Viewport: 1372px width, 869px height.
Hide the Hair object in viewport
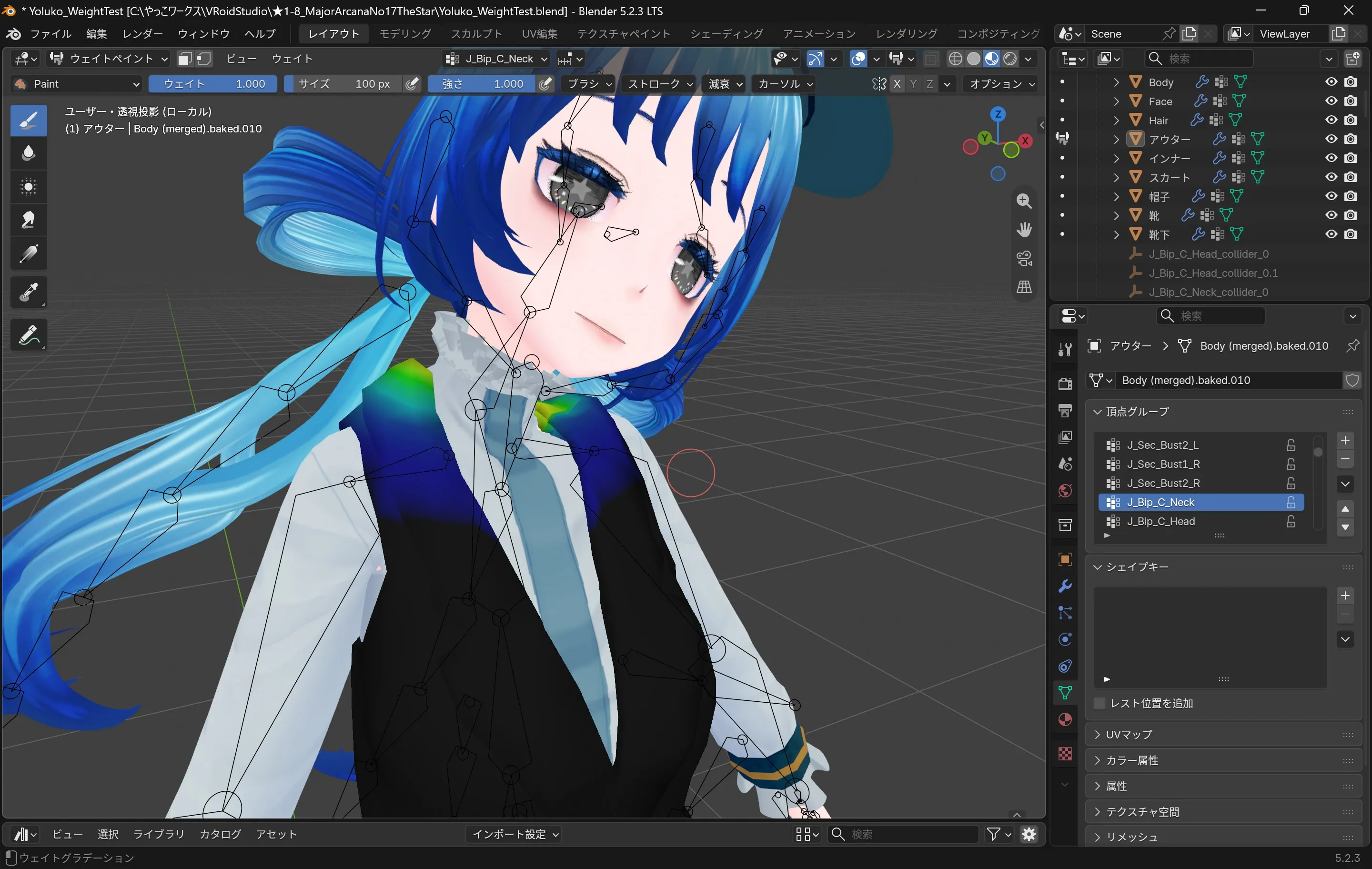click(x=1331, y=120)
